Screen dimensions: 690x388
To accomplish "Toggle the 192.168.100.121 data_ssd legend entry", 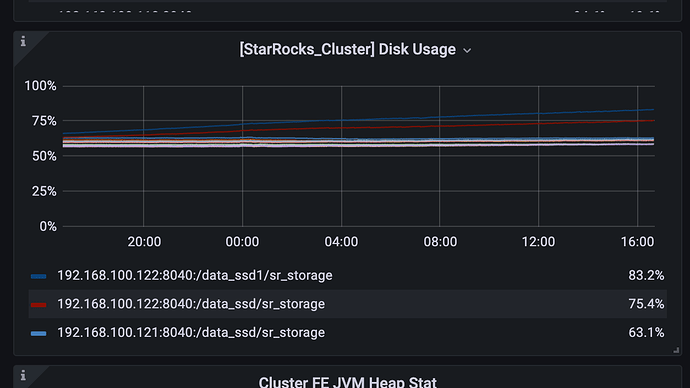I will coord(191,333).
